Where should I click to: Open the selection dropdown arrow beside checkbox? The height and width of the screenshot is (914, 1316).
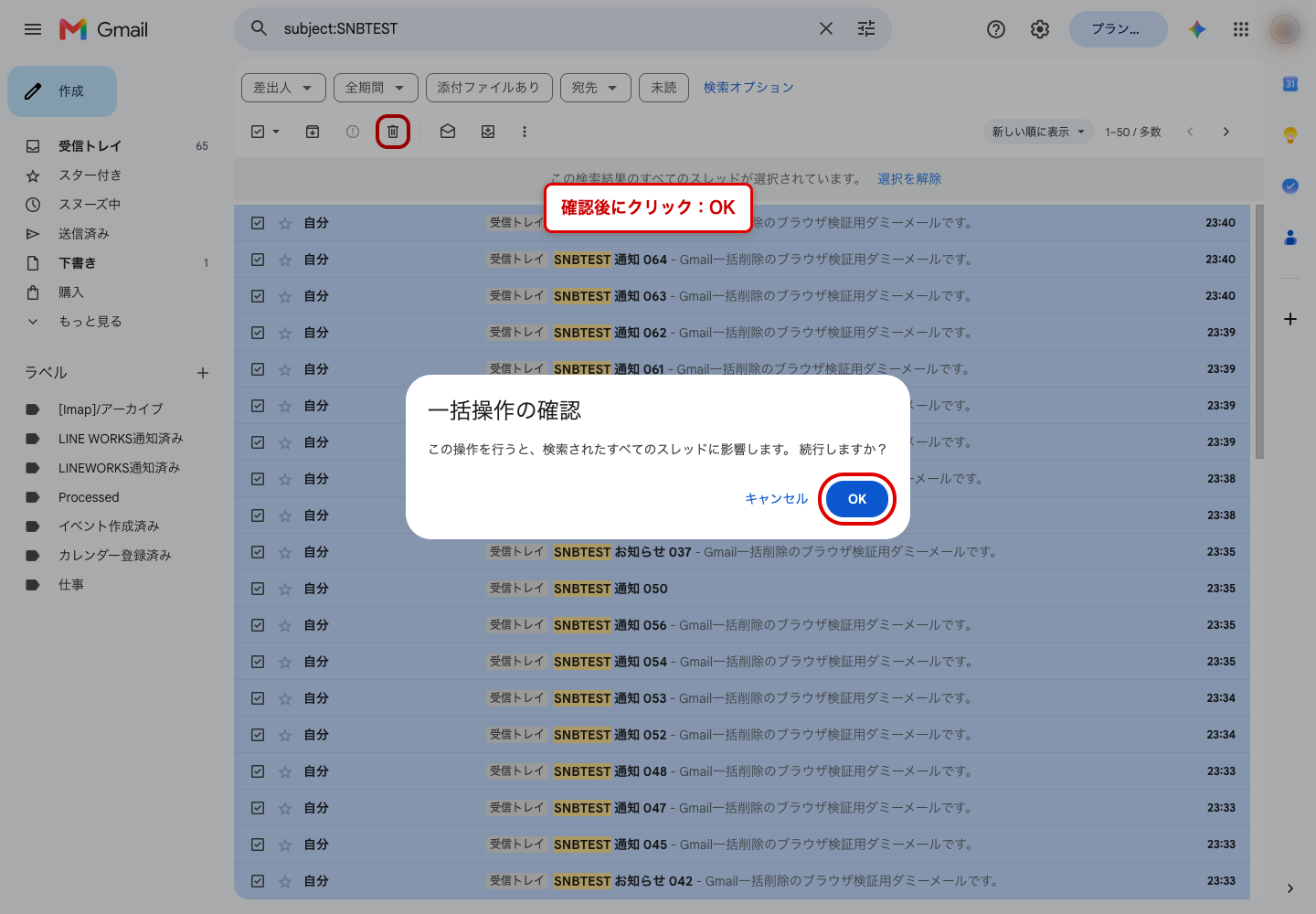276,132
